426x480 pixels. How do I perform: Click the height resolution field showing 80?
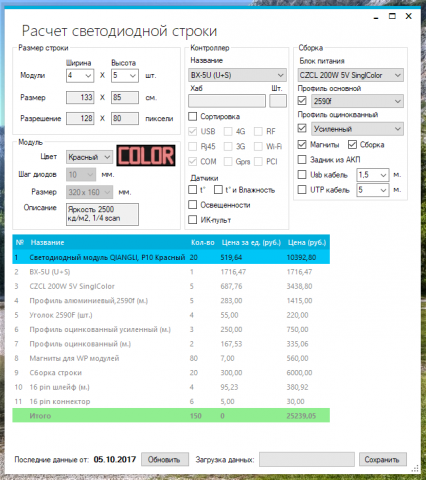pyautogui.click(x=125, y=118)
